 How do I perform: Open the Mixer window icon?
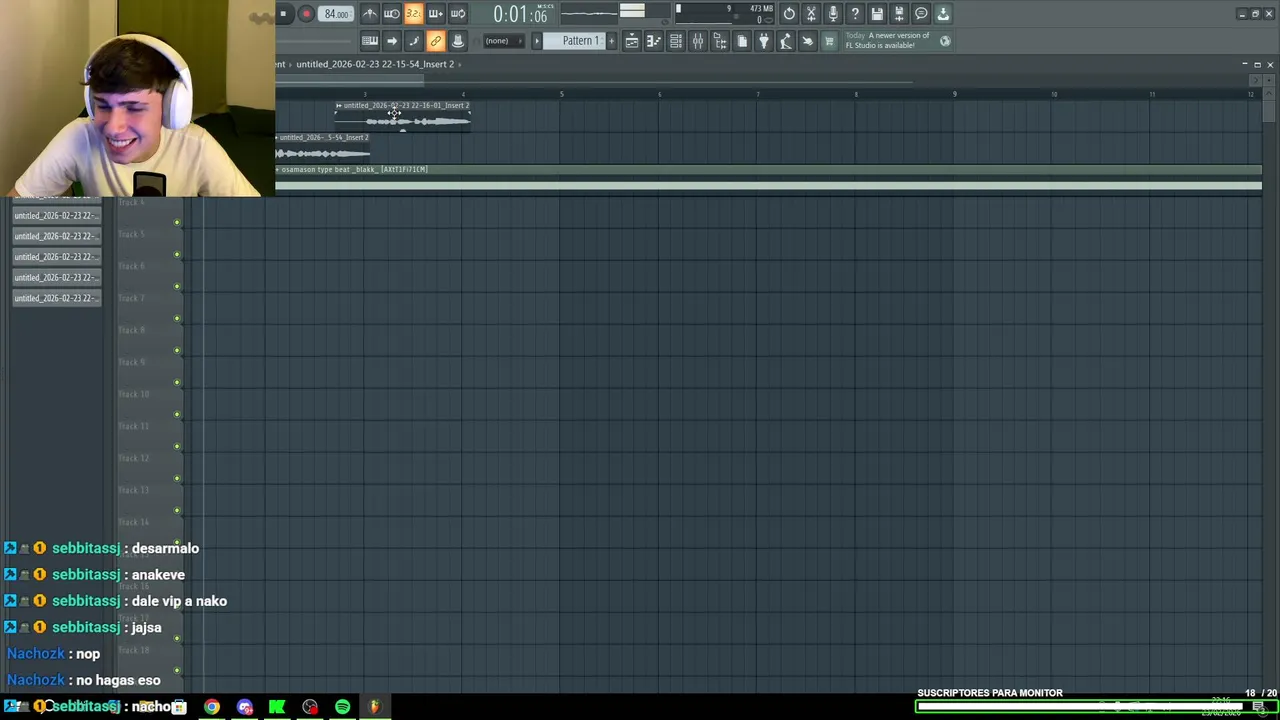698,41
